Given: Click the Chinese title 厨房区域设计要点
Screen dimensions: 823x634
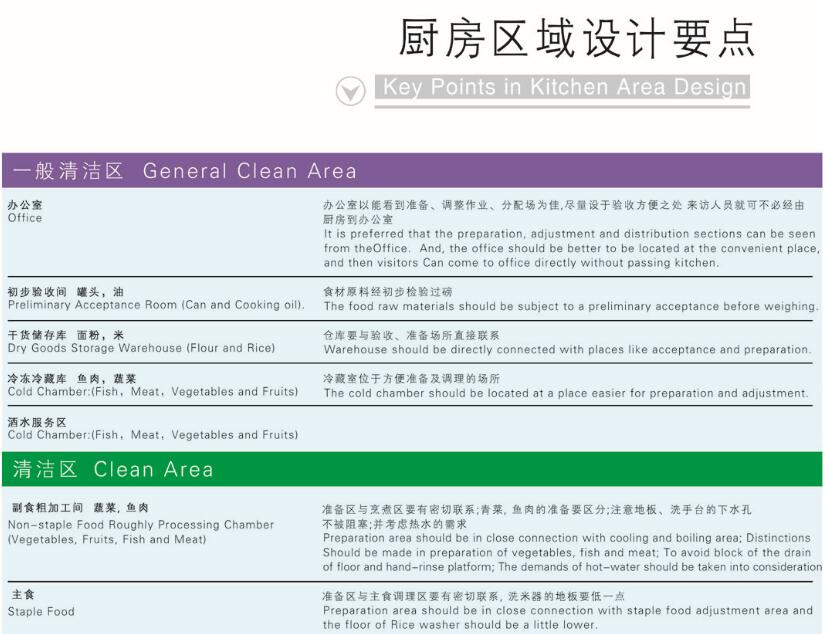Looking at the screenshot, I should tap(576, 39).
